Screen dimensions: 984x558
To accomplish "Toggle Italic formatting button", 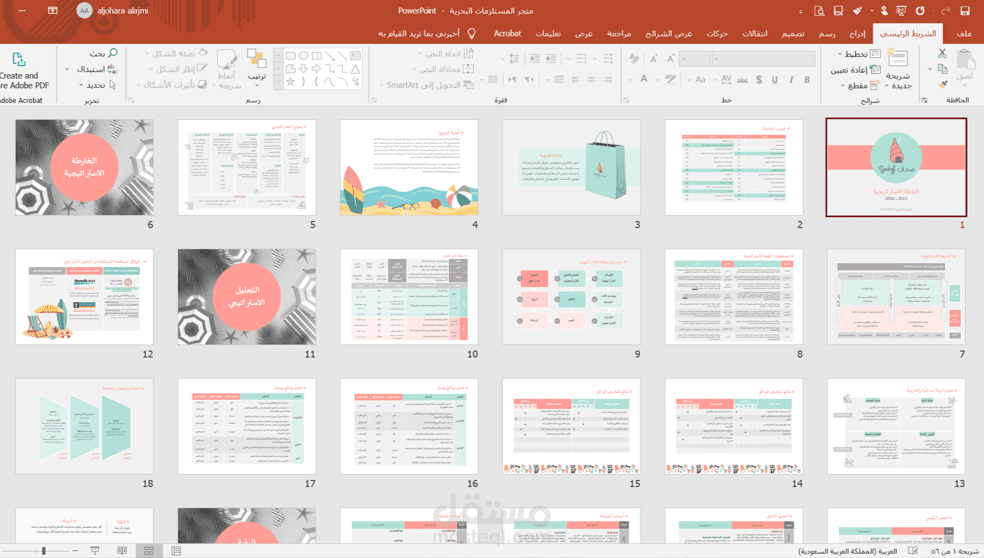I will tap(791, 80).
